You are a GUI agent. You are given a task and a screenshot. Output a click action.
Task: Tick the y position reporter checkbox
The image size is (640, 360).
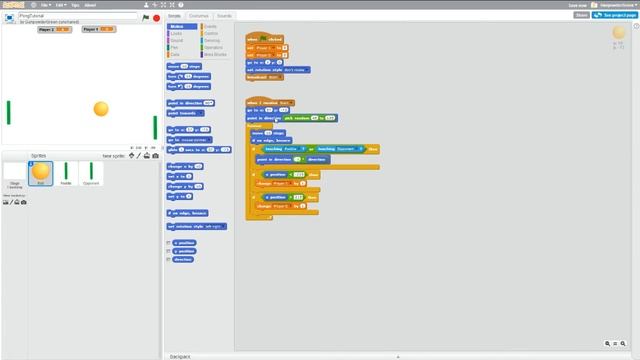(168, 251)
